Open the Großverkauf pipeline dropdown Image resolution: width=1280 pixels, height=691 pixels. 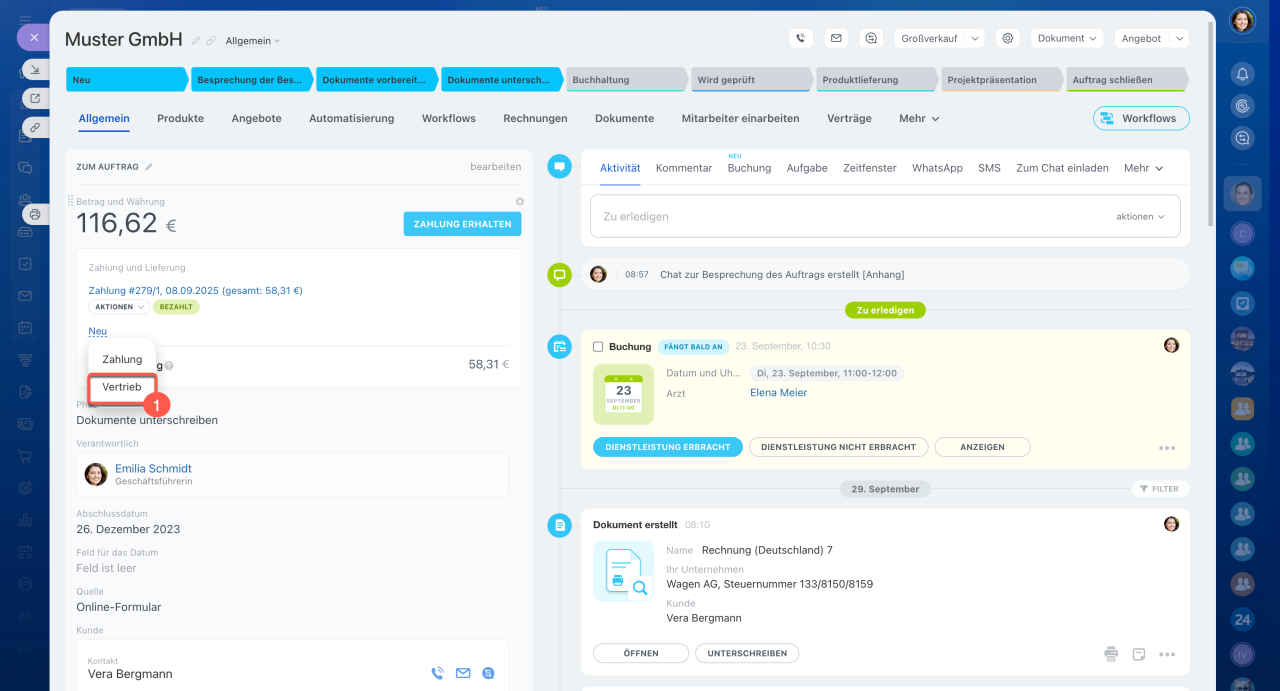coord(939,38)
